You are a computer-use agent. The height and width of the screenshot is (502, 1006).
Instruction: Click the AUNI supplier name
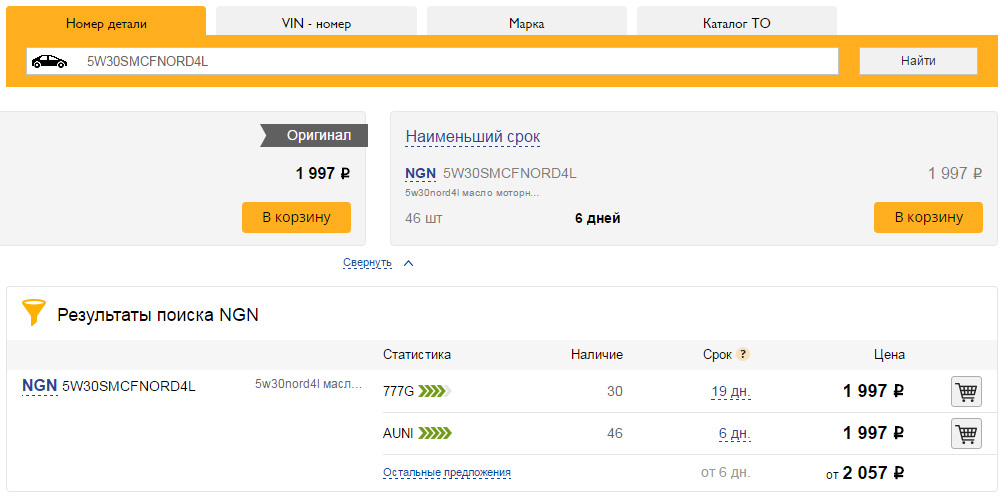398,434
